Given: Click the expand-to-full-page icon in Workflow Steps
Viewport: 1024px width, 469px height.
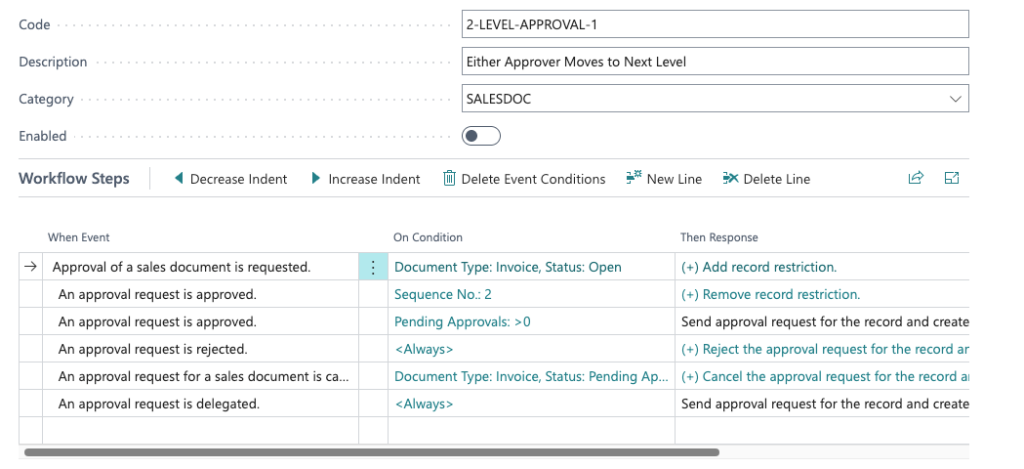Looking at the screenshot, I should coord(952,178).
